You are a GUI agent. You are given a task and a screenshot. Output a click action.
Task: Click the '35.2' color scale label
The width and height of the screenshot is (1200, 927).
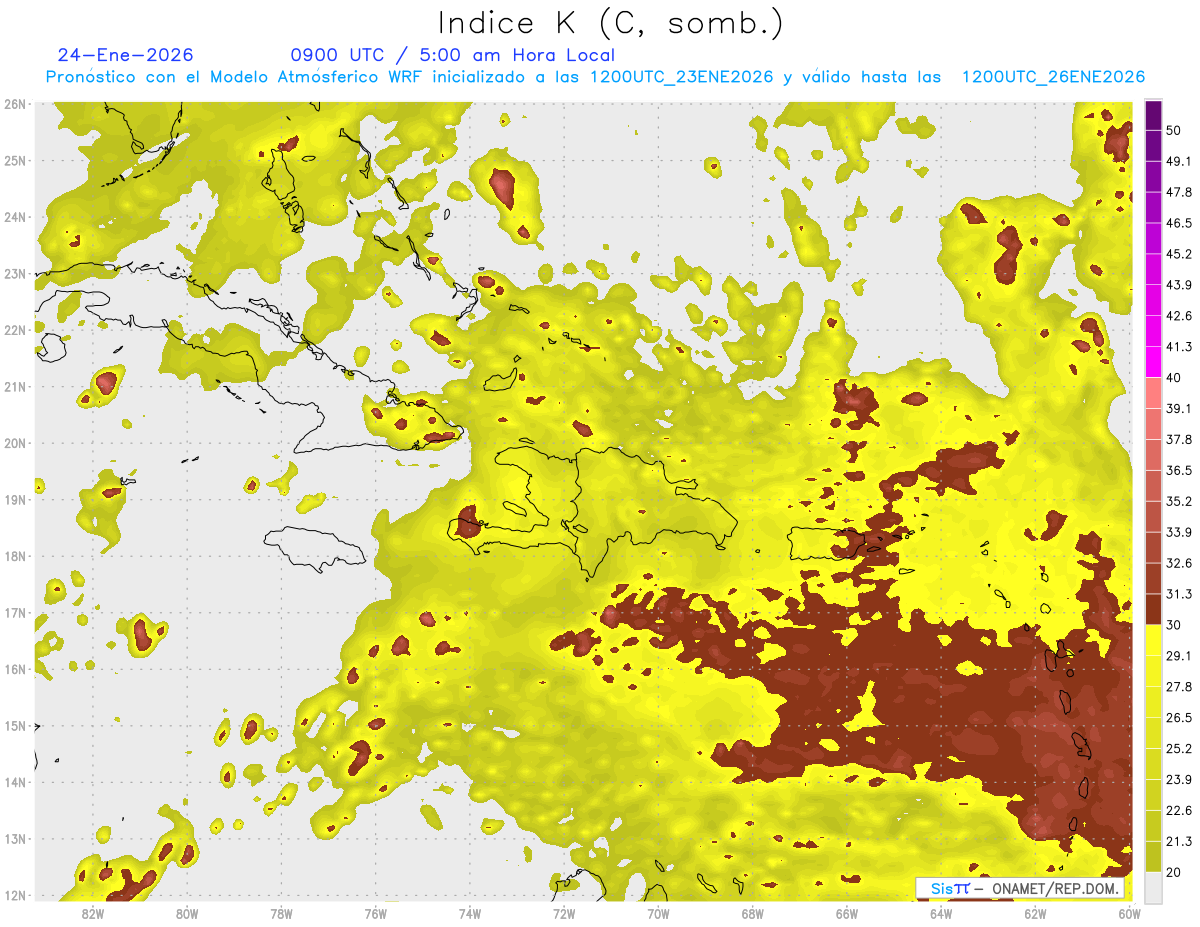(x=1179, y=502)
